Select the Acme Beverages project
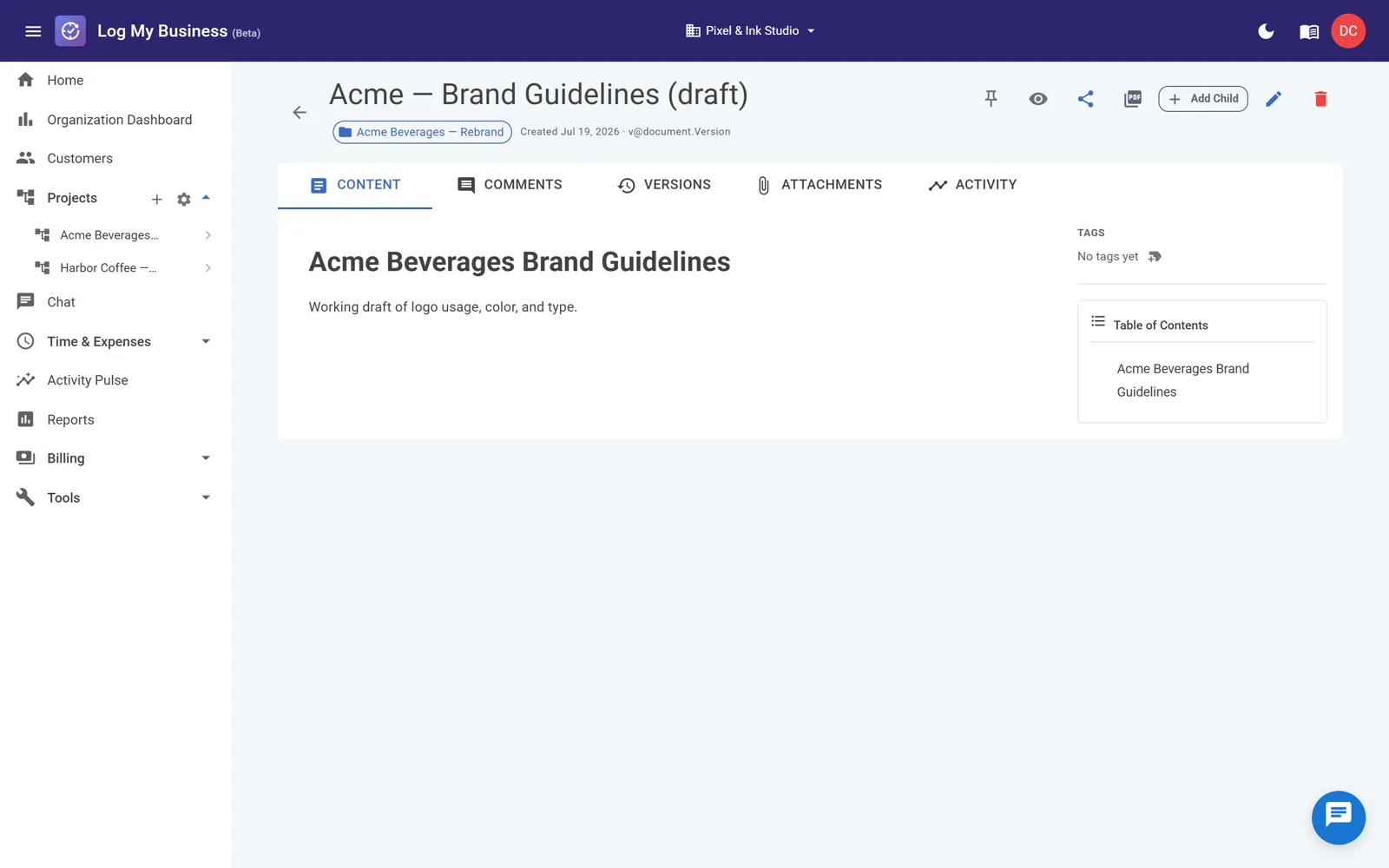 coord(109,235)
